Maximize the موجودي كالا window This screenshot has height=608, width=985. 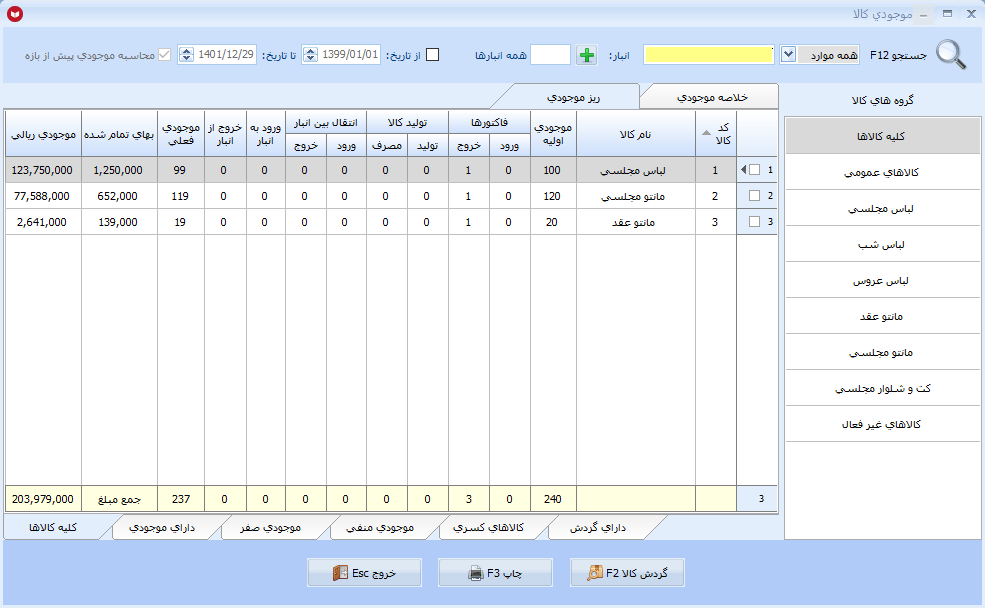pyautogui.click(x=947, y=13)
